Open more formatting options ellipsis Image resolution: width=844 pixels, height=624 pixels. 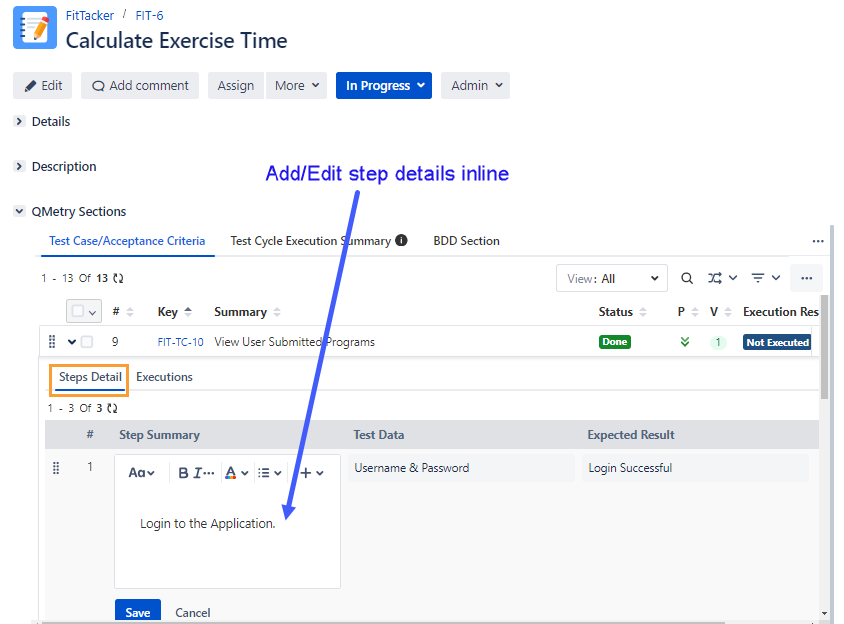click(209, 473)
